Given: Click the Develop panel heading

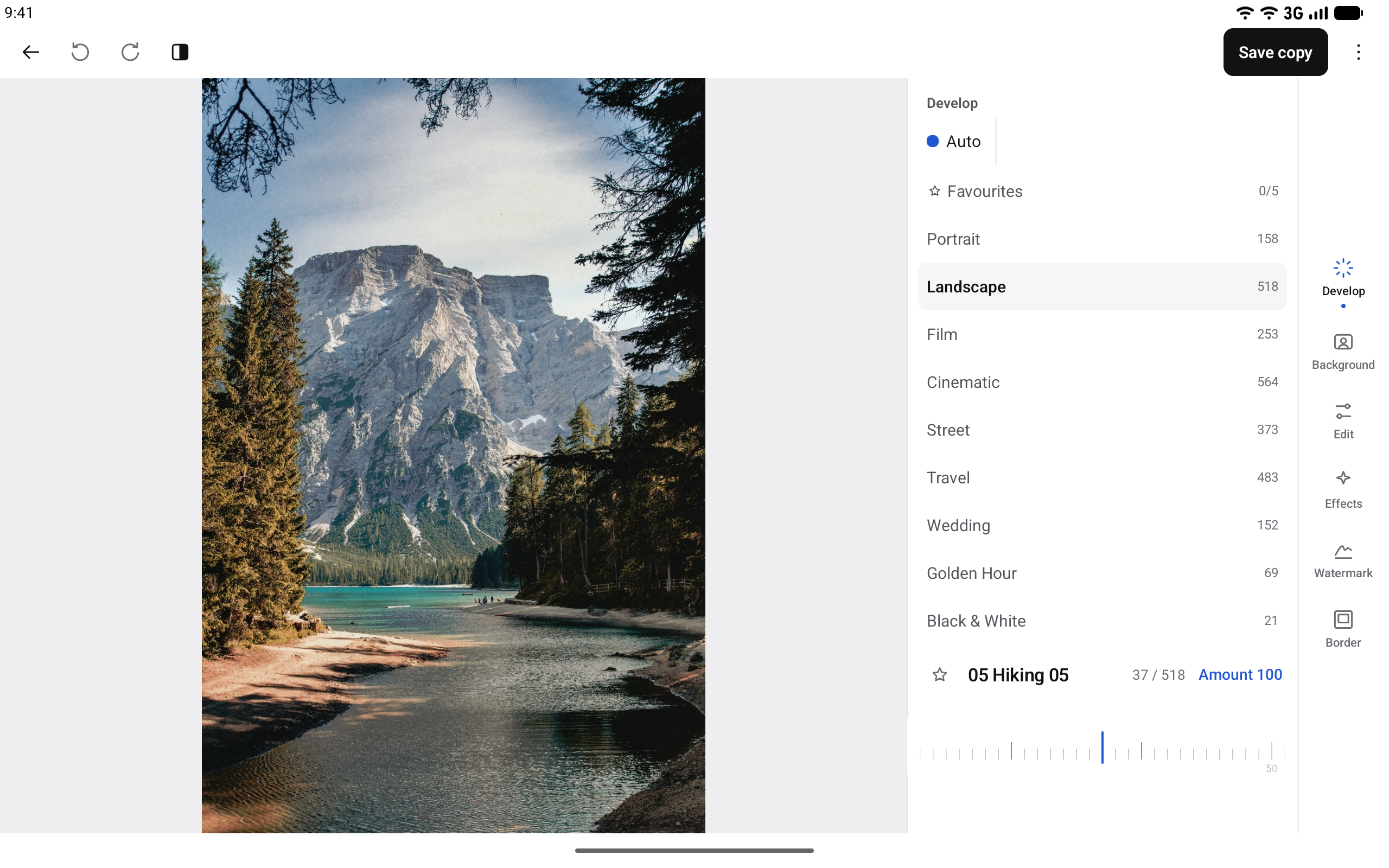Looking at the screenshot, I should pos(952,103).
